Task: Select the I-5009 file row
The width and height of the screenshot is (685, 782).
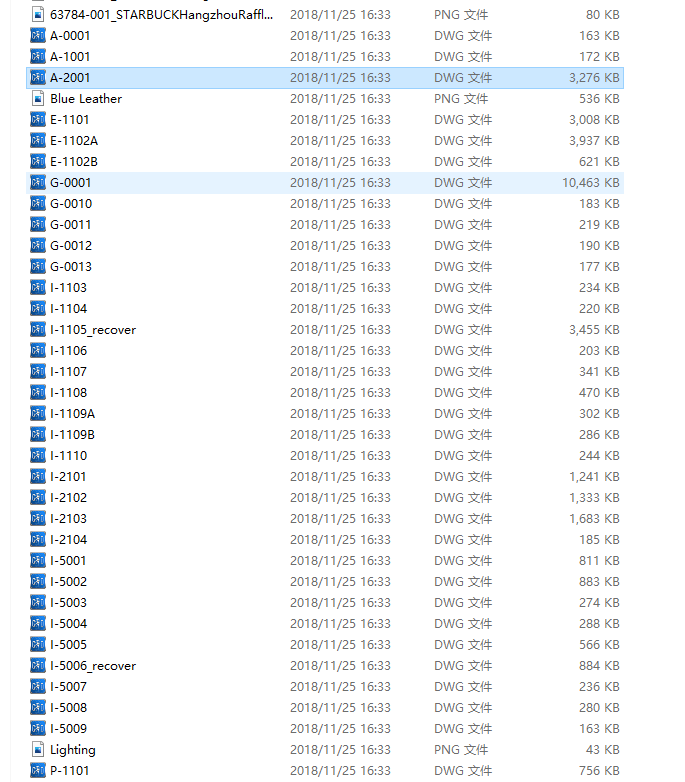Action: click(68, 729)
